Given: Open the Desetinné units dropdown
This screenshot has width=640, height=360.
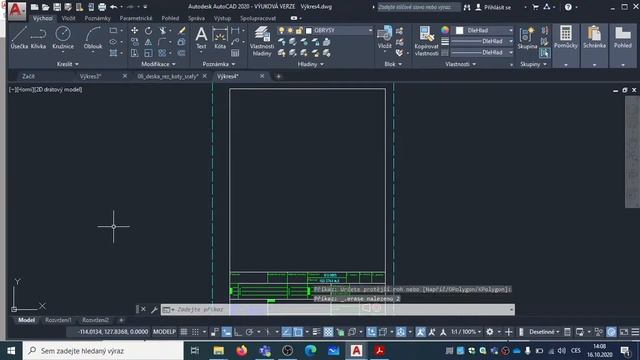Looking at the screenshot, I should click(x=544, y=332).
